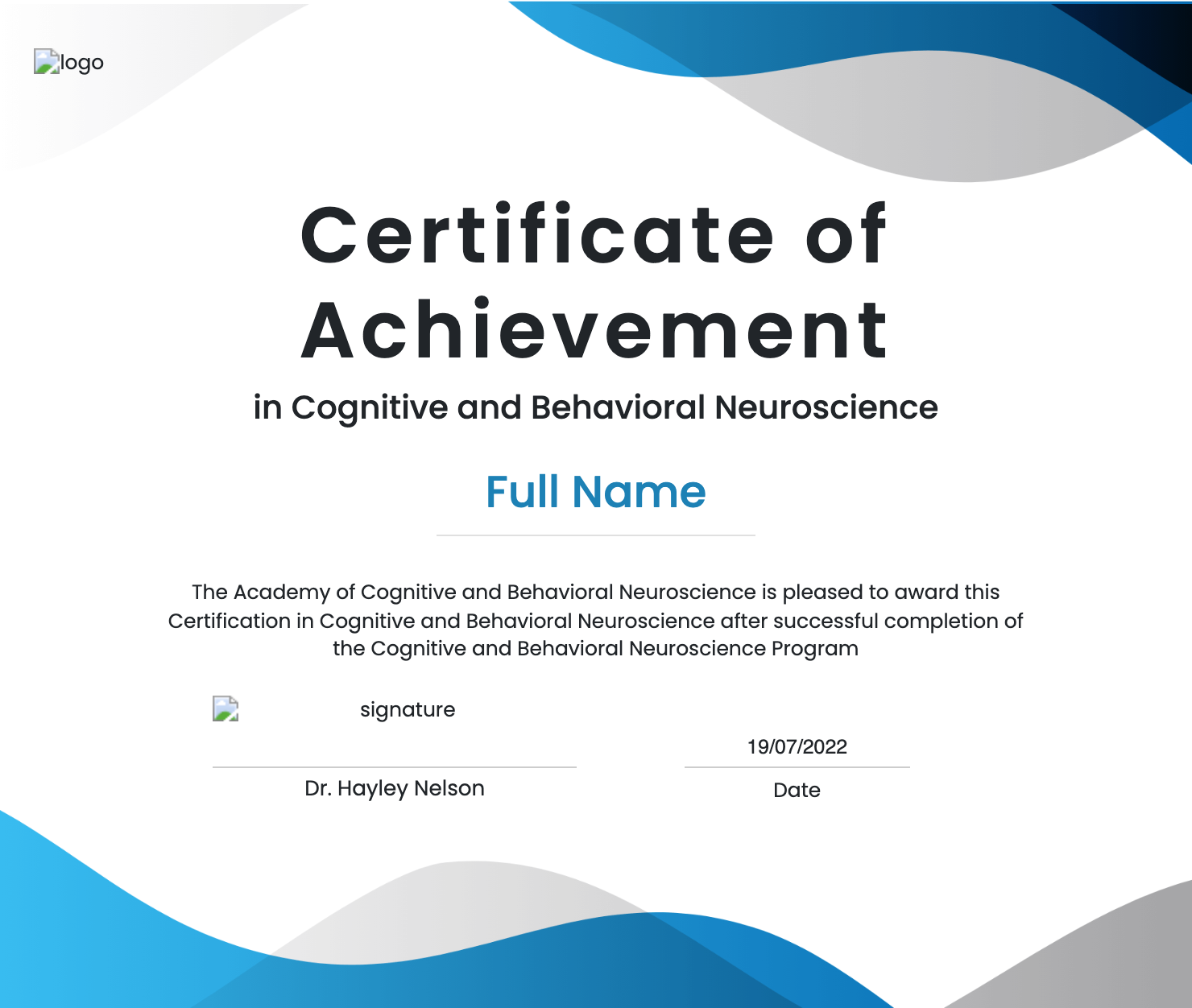Click the light blue wave at bottom left
Viewport: 1192px width, 1008px height.
tap(64, 926)
